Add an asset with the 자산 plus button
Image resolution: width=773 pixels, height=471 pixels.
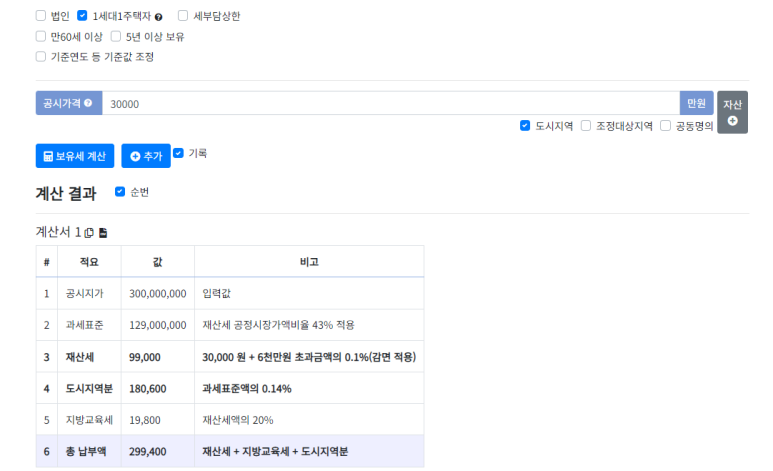pos(732,112)
